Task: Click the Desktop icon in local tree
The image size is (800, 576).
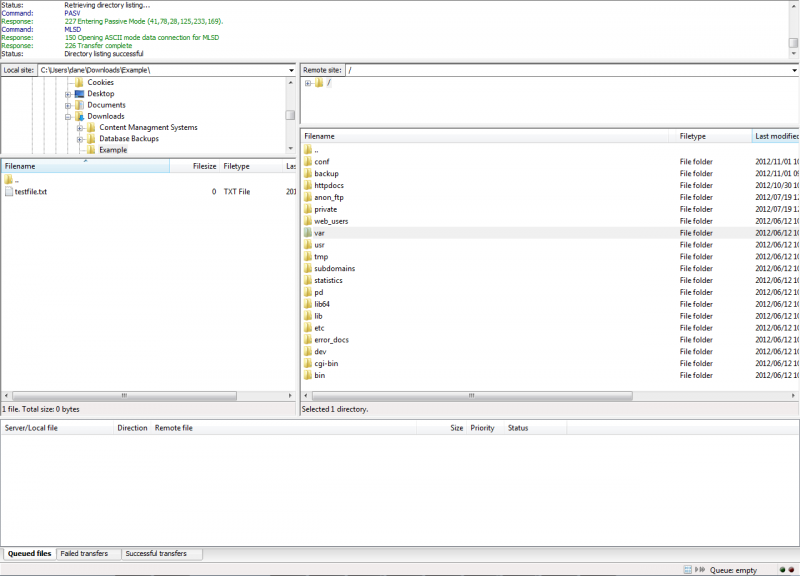Action: point(79,94)
